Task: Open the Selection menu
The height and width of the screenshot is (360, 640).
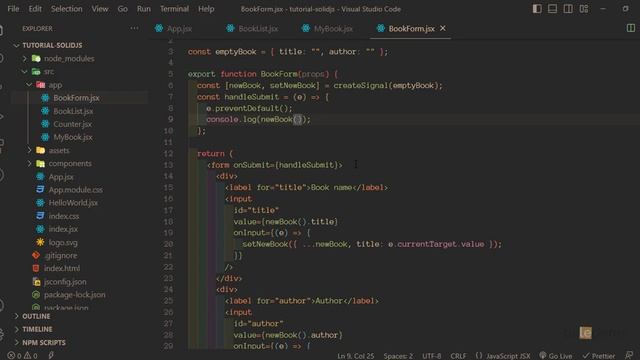Action: [x=67, y=9]
